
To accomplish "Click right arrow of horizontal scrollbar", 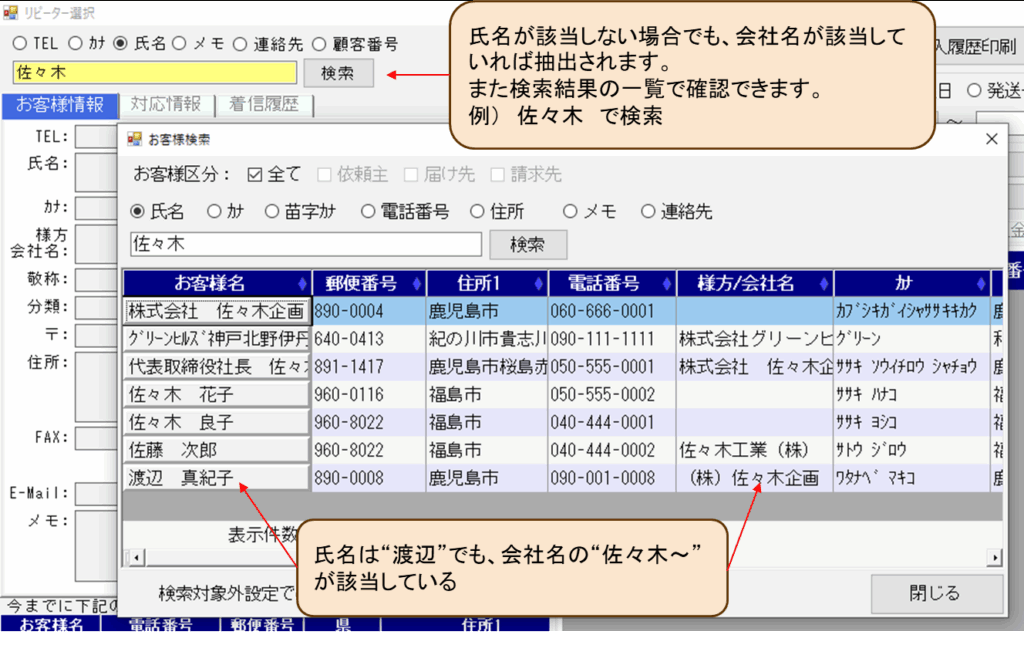I will click(995, 557).
